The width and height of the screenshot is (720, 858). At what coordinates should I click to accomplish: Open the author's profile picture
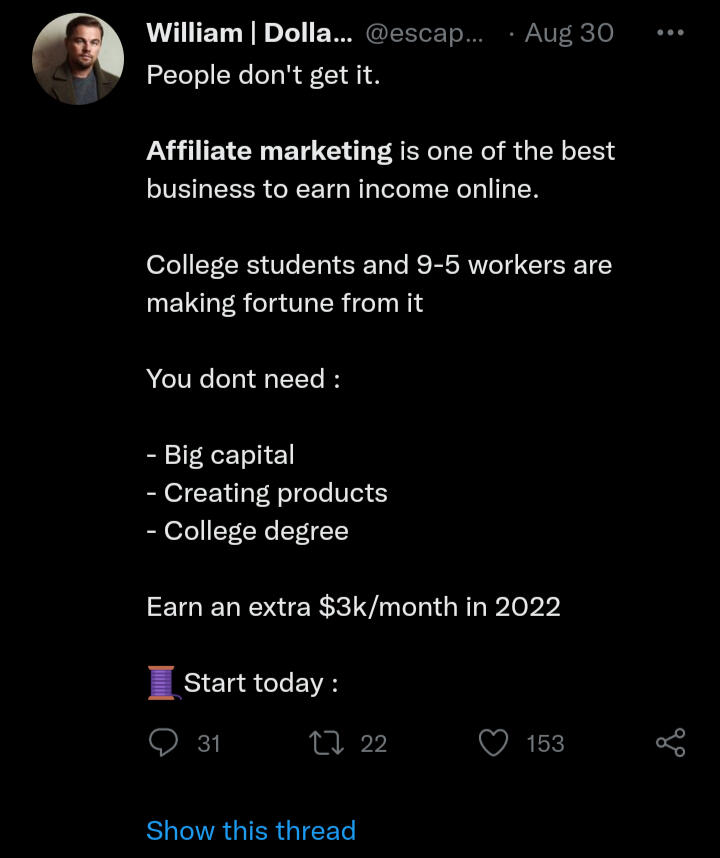[x=78, y=59]
